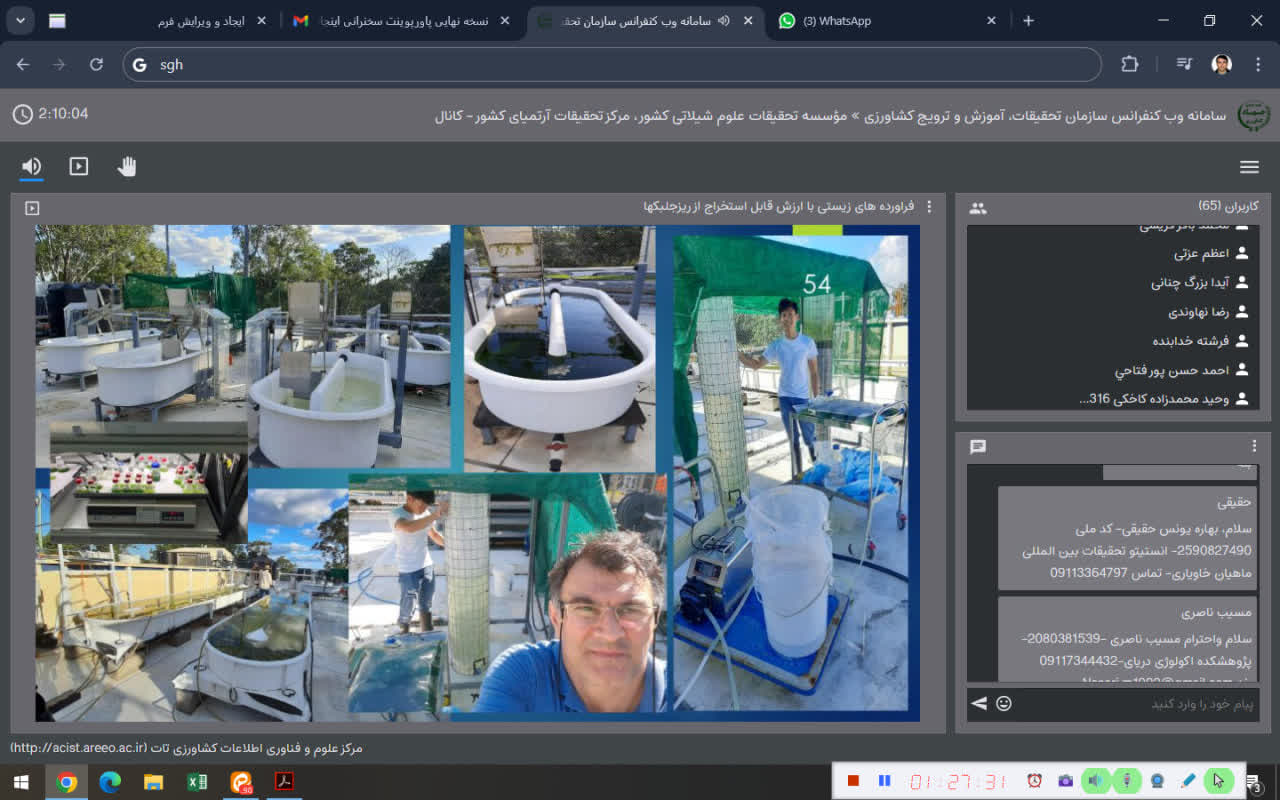Viewport: 1280px width, 800px height.
Task: Open the hamburger main menu
Action: point(1249,167)
